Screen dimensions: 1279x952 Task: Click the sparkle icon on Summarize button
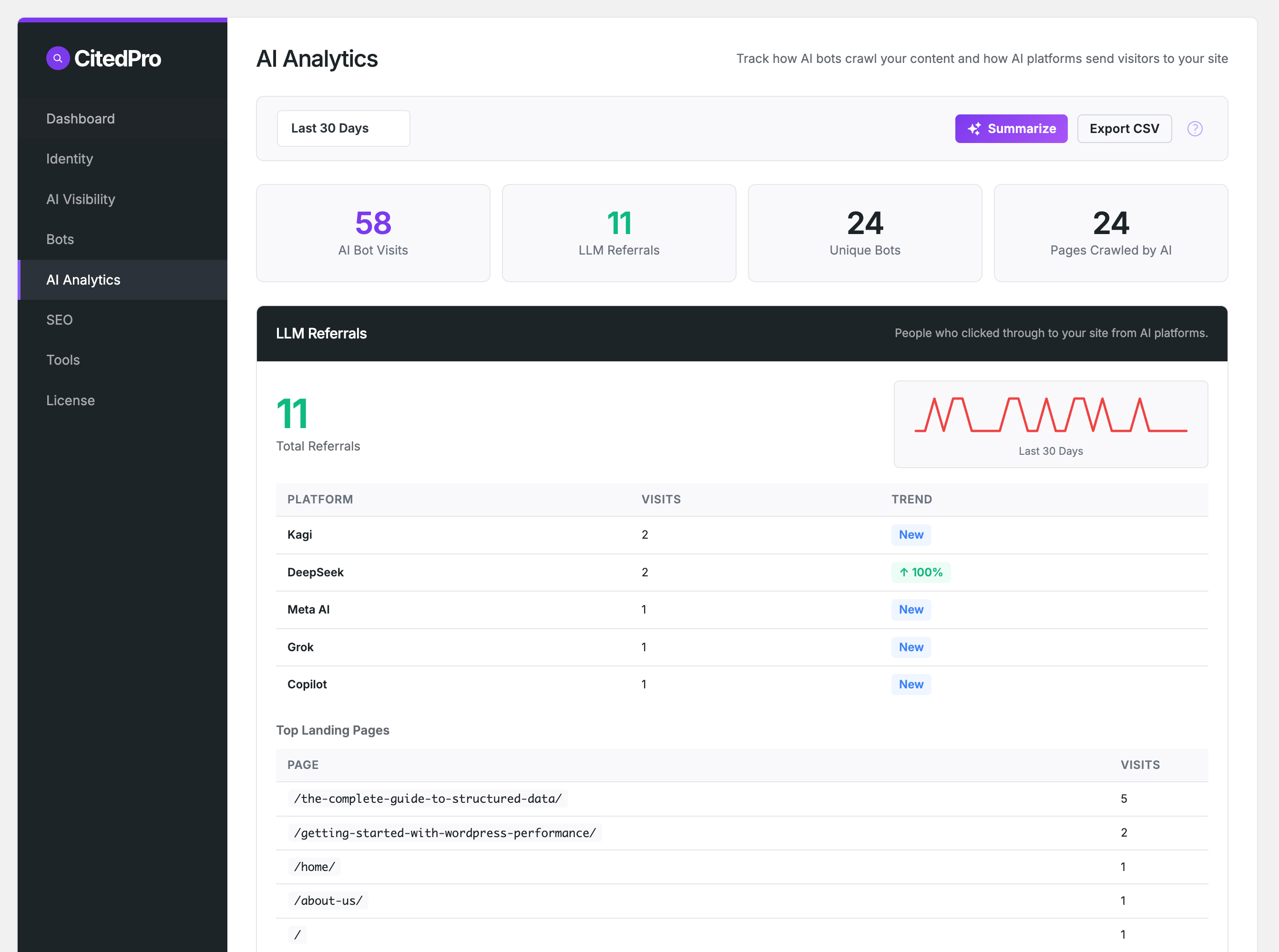coord(974,129)
